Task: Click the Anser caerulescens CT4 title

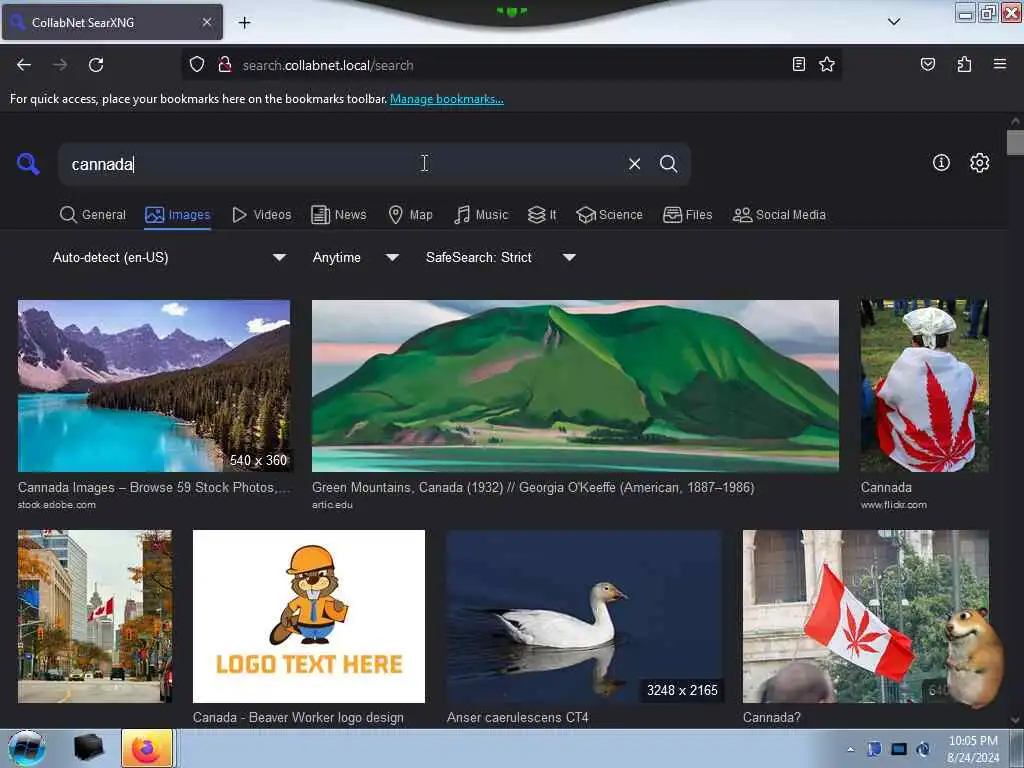Action: [518, 717]
